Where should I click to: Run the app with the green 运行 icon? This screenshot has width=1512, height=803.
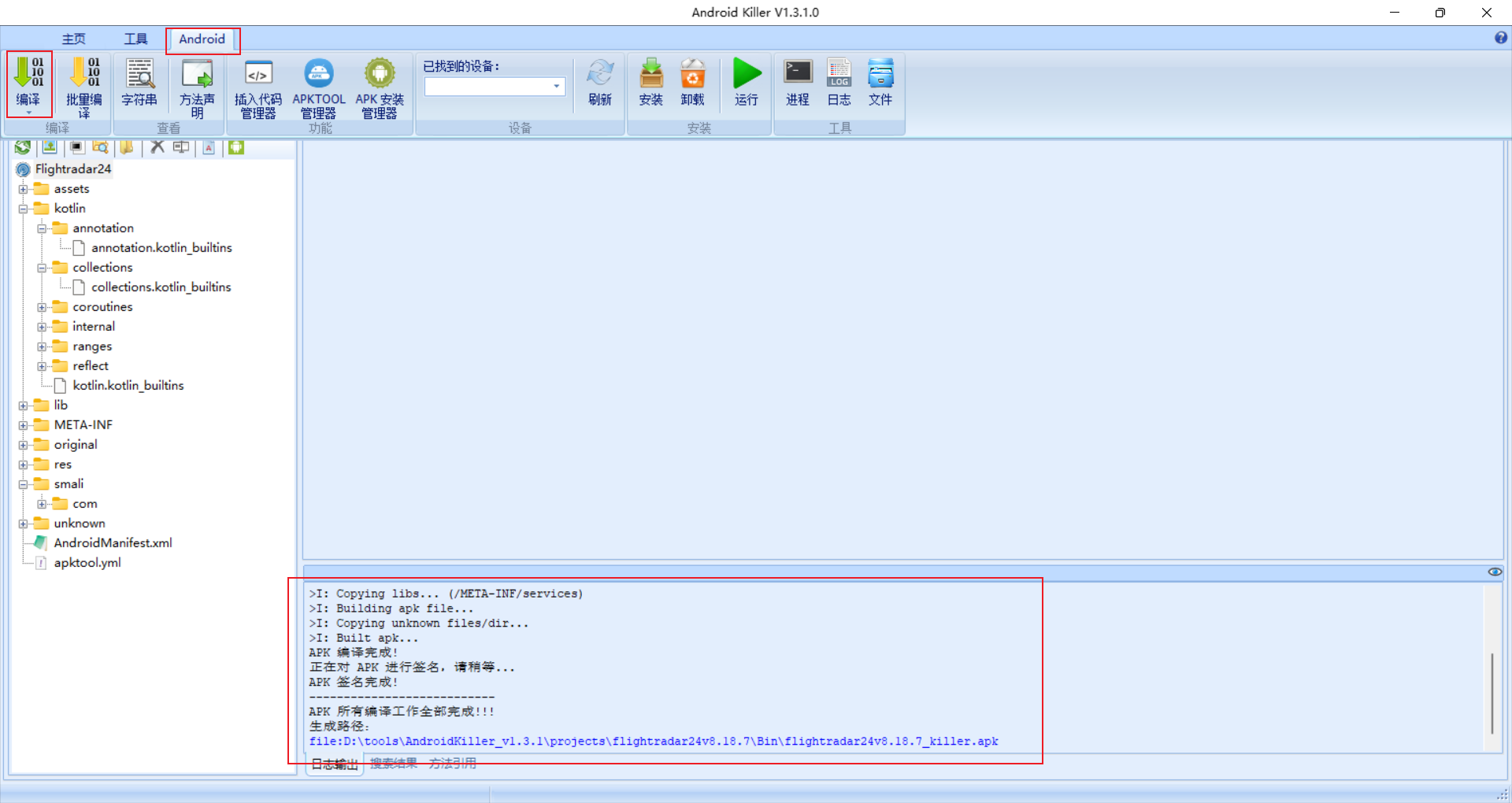click(746, 79)
